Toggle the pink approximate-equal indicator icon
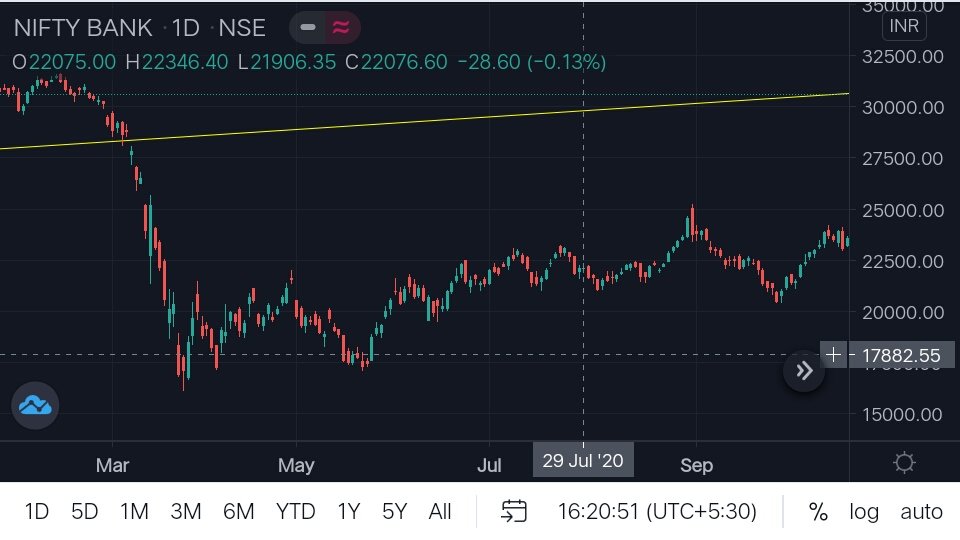 tap(341, 28)
